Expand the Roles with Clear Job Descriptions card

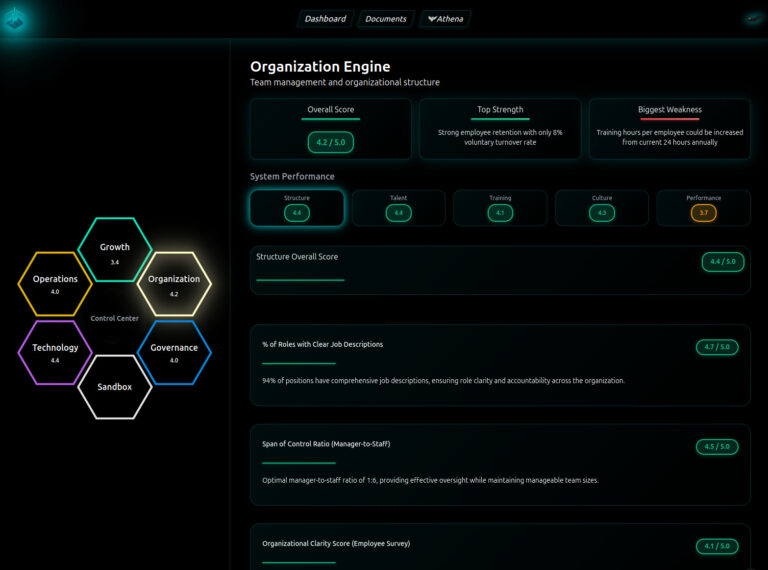(x=500, y=365)
